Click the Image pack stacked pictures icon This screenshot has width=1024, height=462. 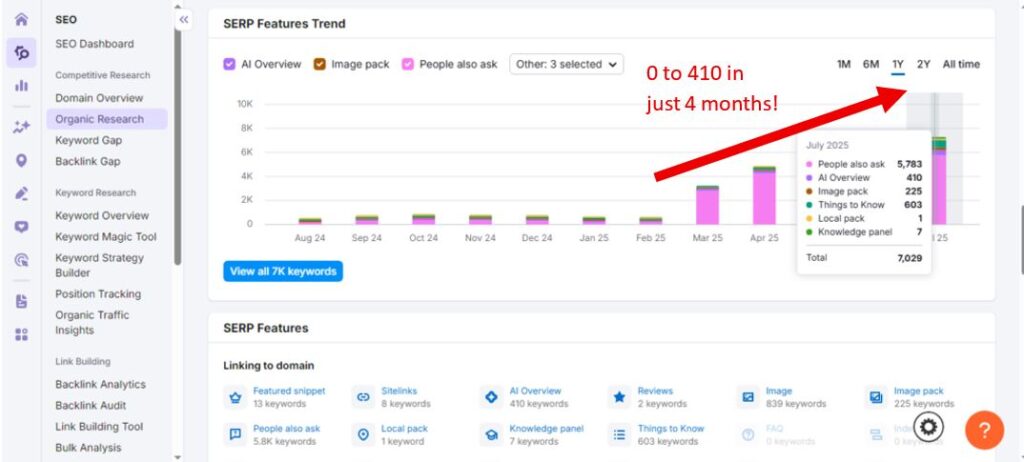click(x=876, y=397)
